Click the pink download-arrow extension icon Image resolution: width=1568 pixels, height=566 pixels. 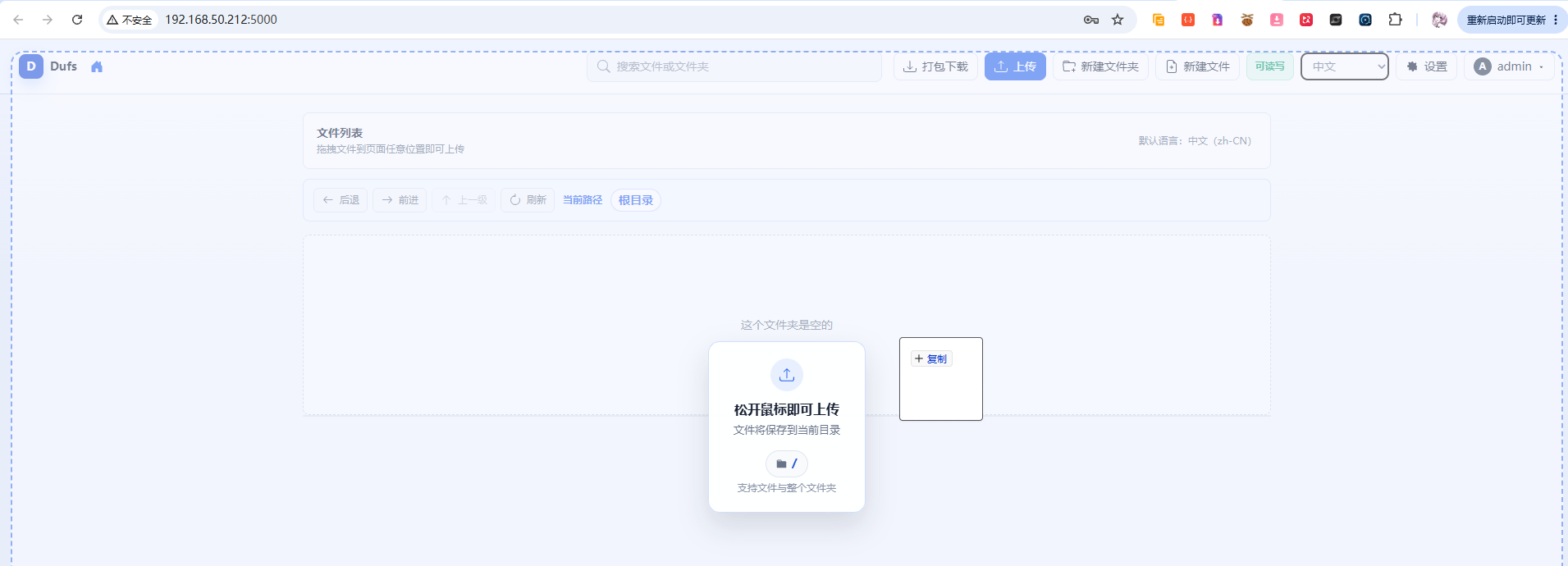tap(1277, 20)
